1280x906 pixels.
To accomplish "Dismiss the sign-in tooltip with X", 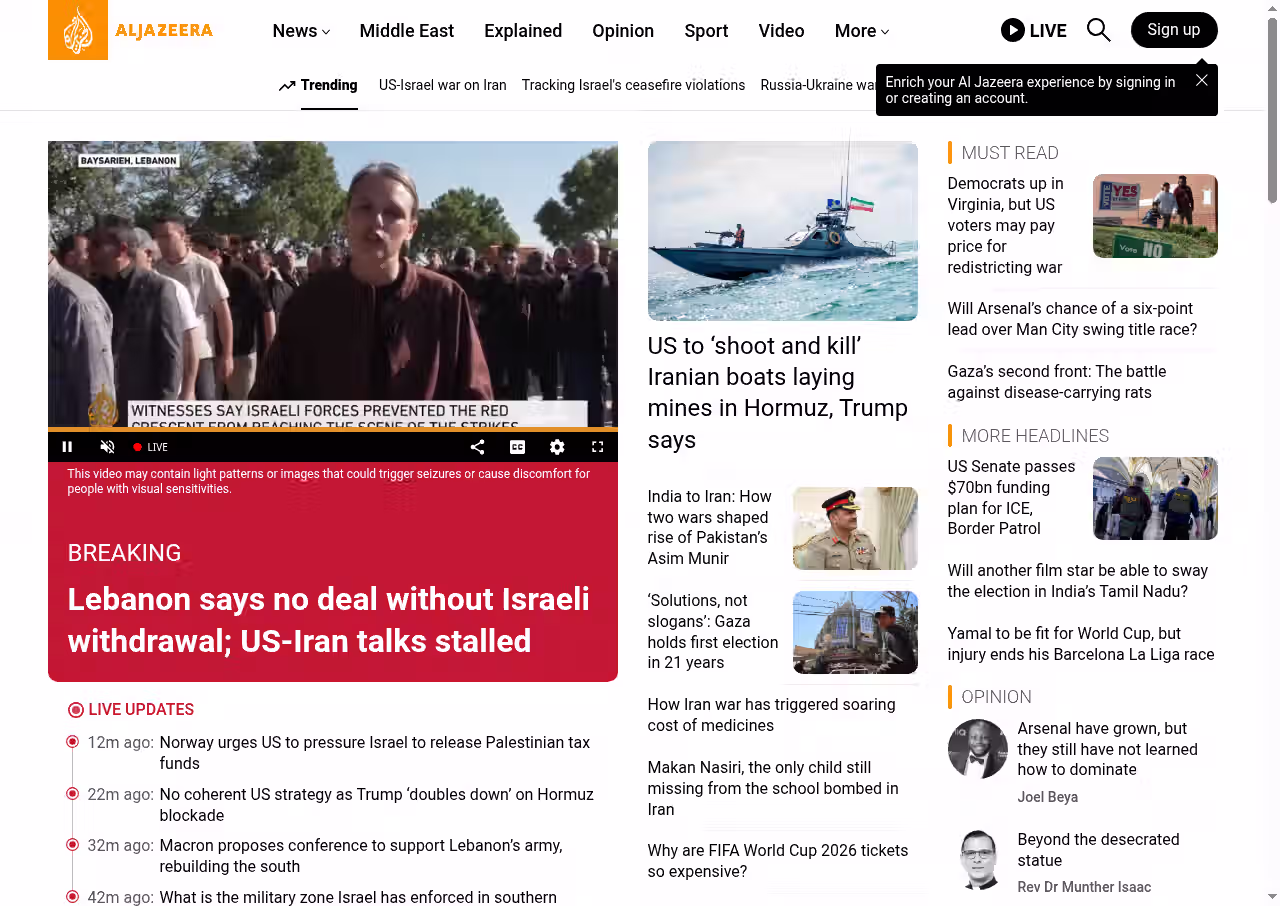I will tap(1201, 80).
